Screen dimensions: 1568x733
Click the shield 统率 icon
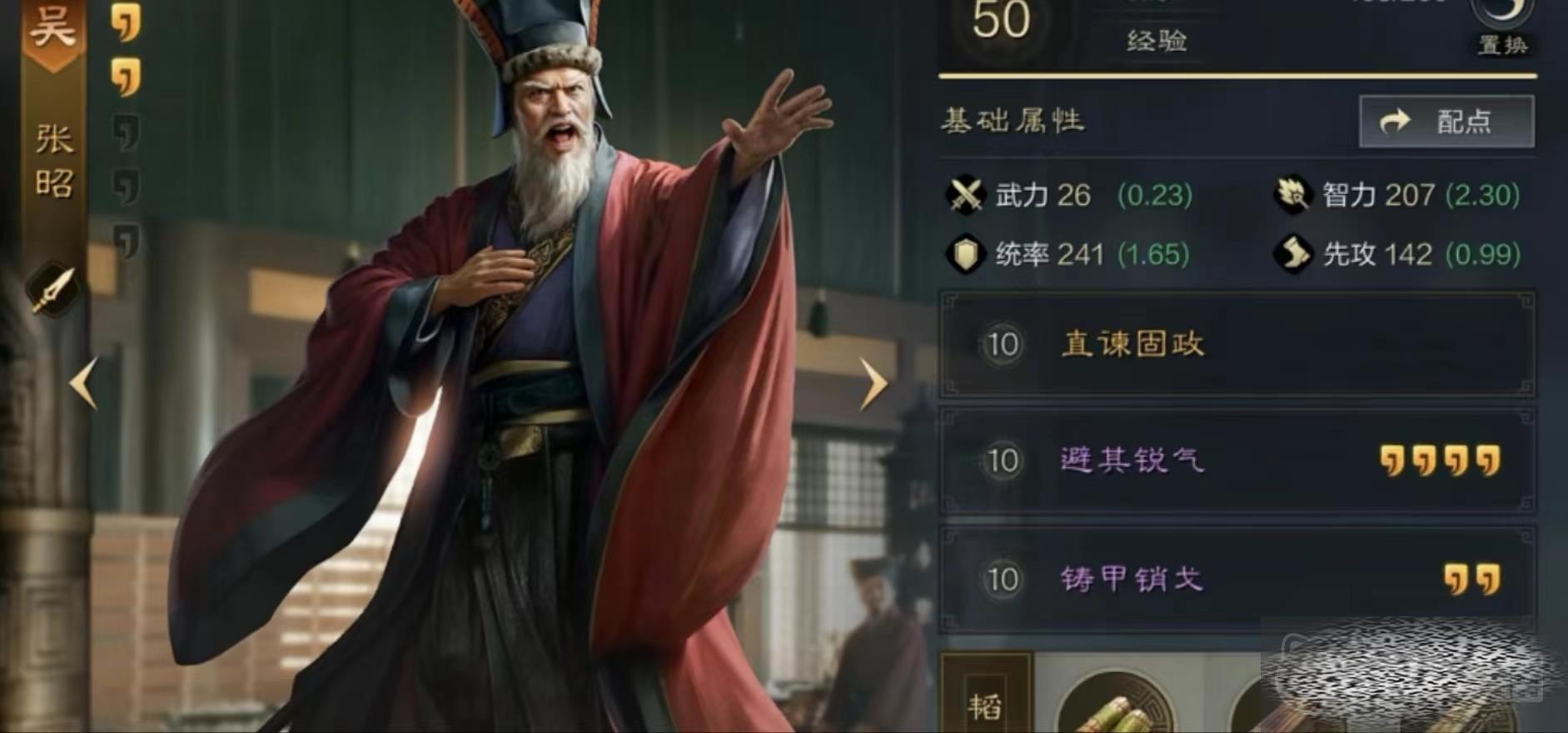point(965,254)
